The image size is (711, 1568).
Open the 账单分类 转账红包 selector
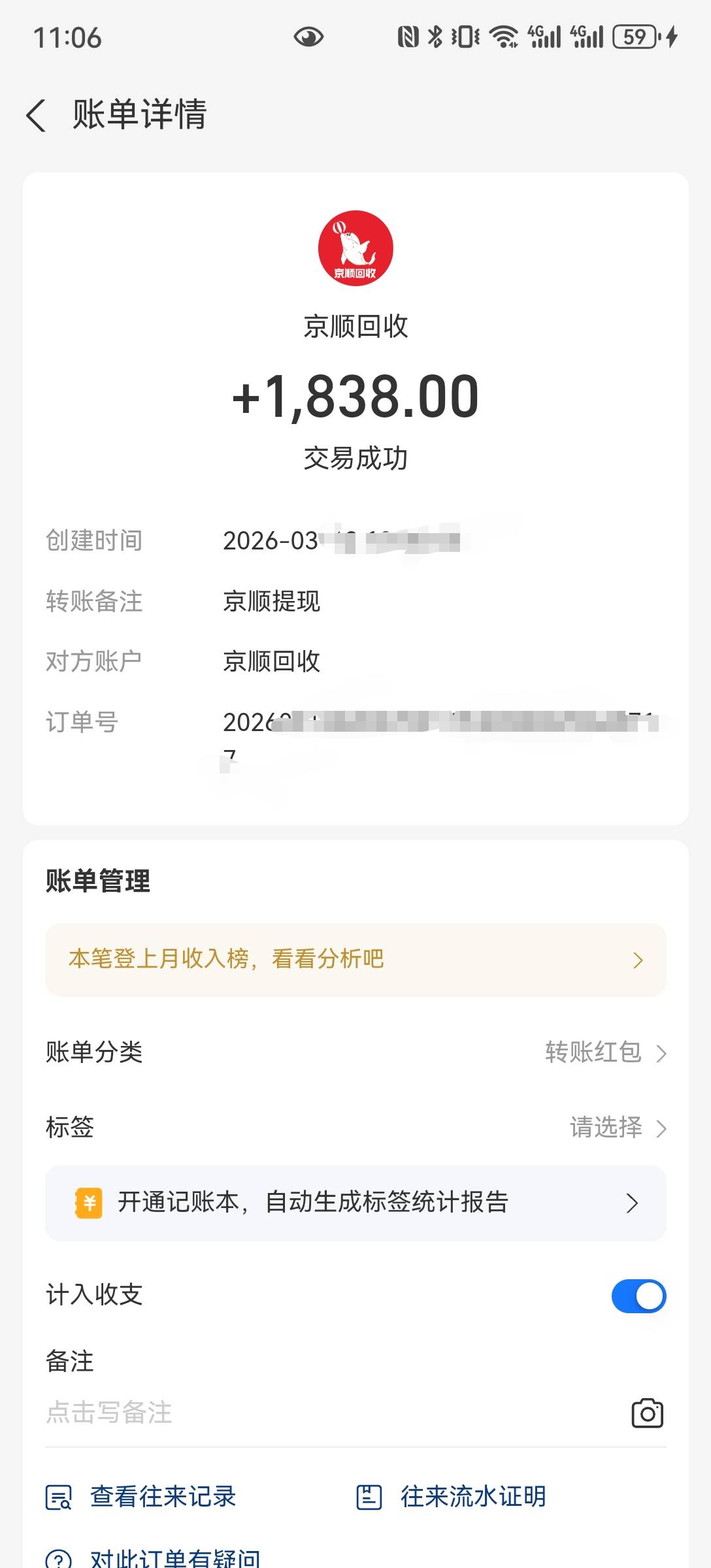tap(604, 1053)
